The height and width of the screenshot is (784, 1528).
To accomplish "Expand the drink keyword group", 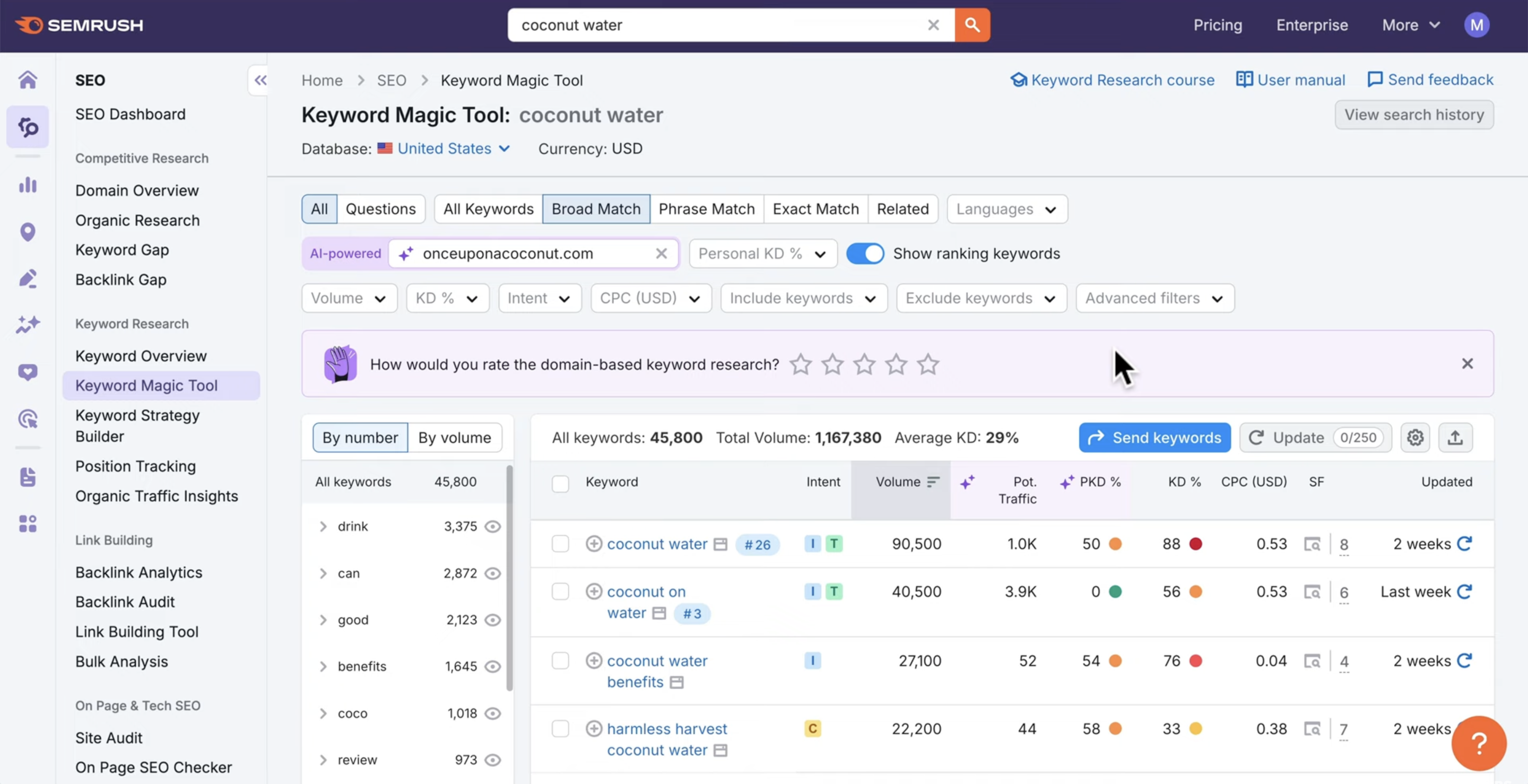I will coord(323,527).
